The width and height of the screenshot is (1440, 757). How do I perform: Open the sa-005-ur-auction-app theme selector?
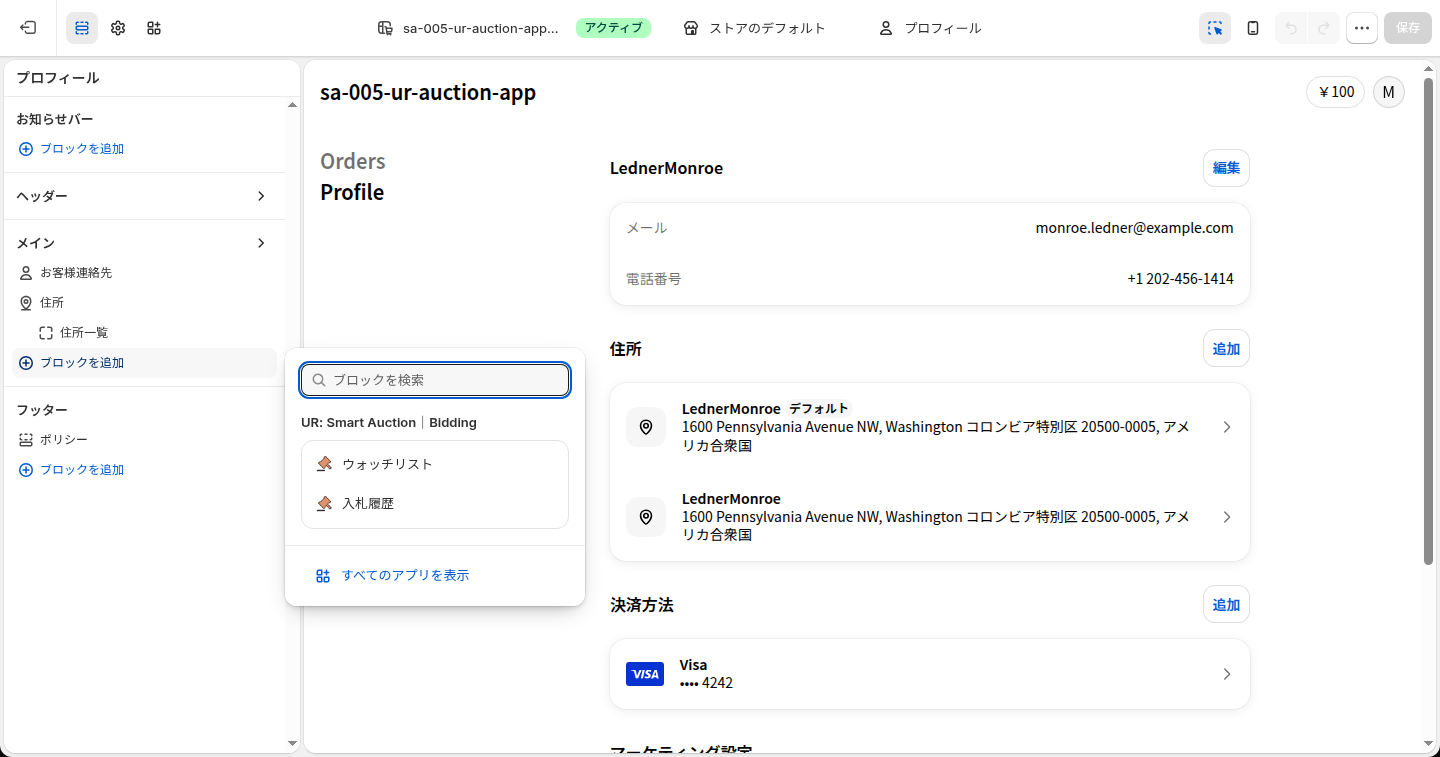[468, 28]
